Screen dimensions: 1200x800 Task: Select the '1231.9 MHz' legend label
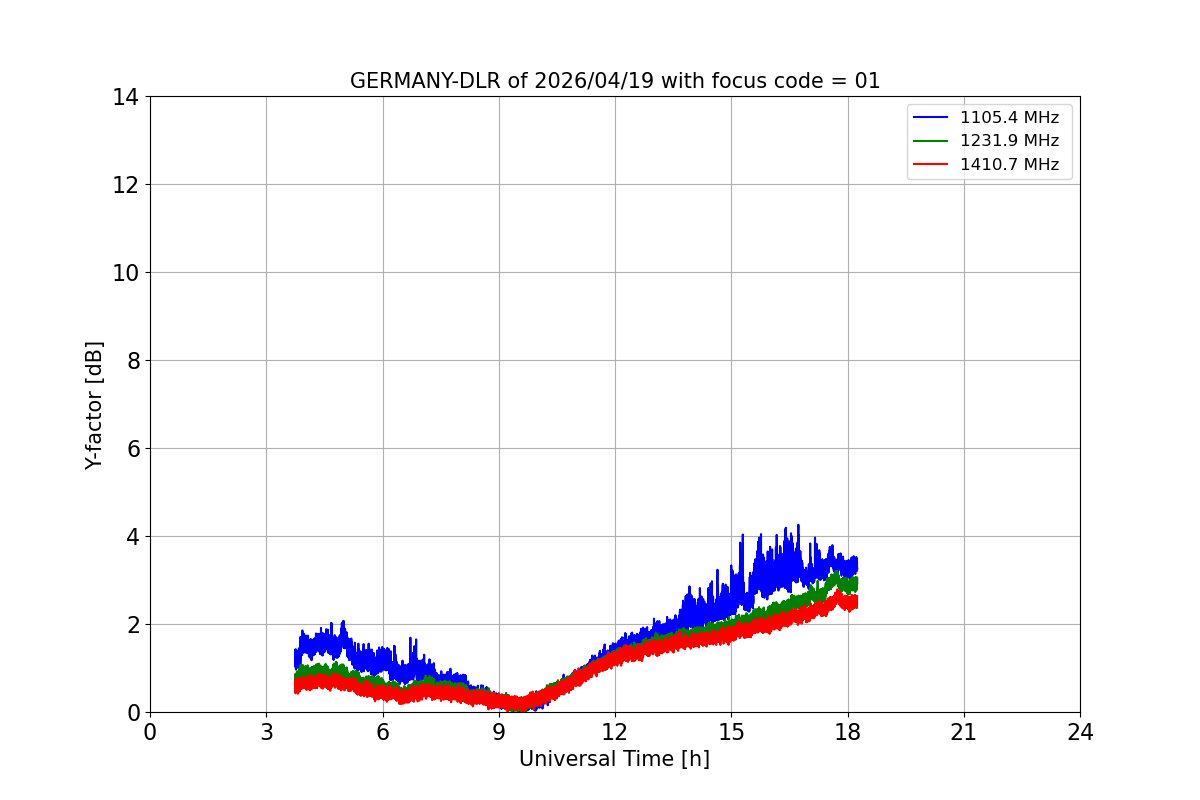click(1009, 141)
